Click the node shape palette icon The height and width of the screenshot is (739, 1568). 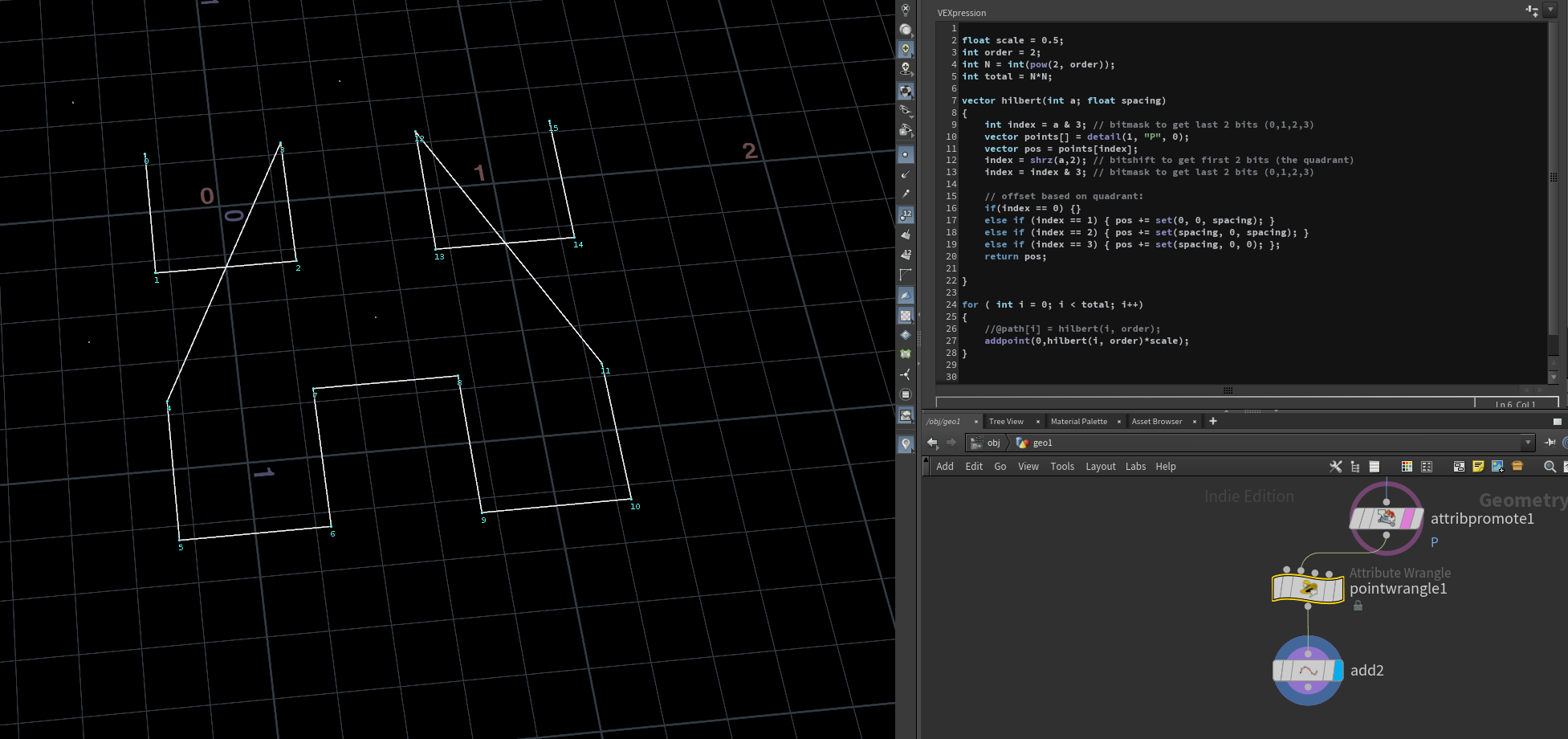coord(1427,467)
